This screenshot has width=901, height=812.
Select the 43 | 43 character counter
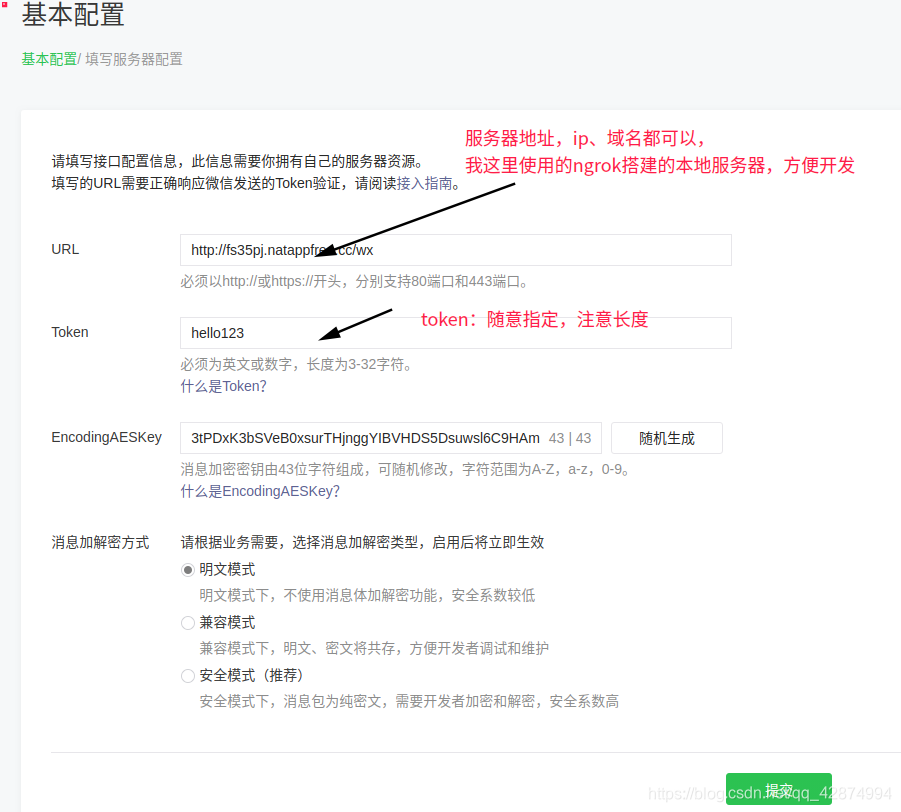click(x=570, y=438)
